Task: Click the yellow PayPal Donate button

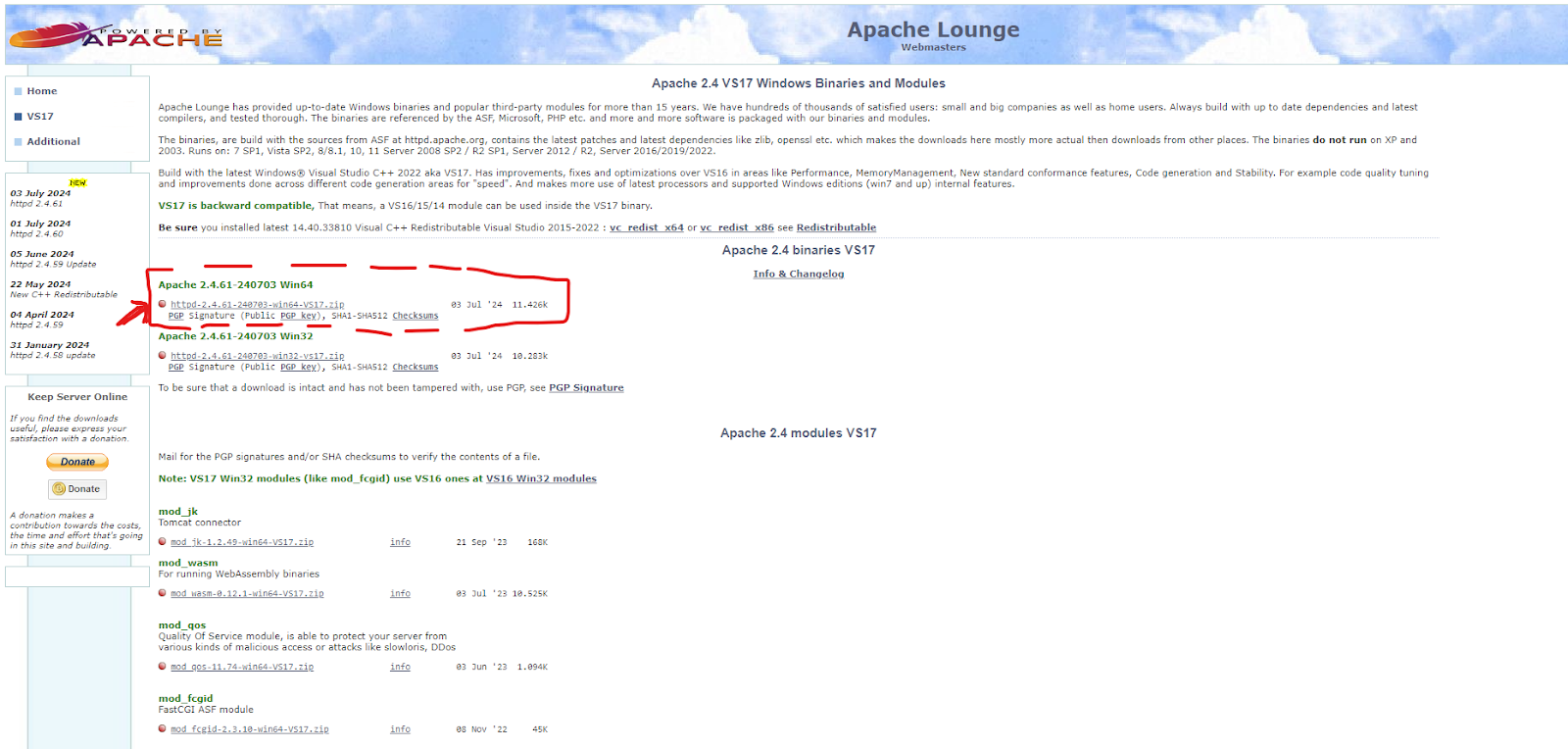Action: 77,462
